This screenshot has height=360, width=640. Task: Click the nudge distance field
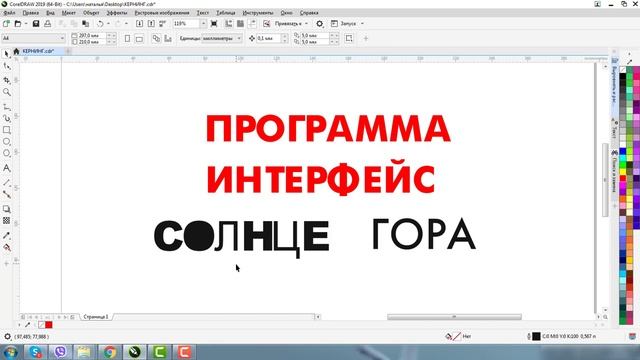coord(269,38)
